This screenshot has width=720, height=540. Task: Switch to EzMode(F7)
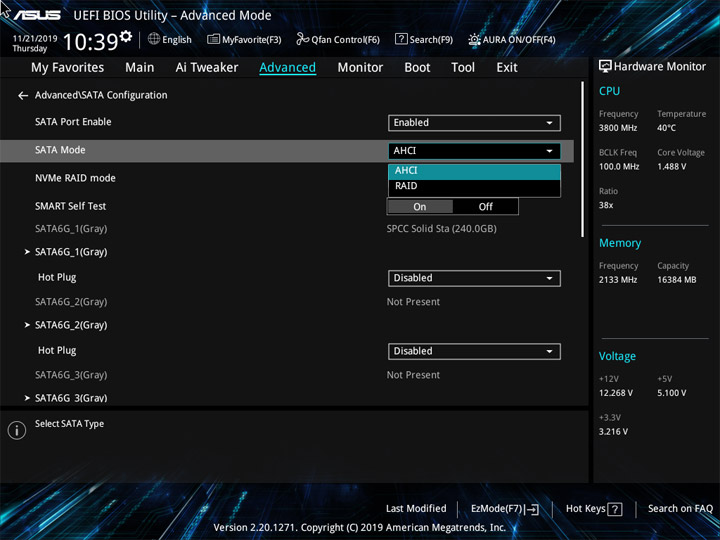505,509
